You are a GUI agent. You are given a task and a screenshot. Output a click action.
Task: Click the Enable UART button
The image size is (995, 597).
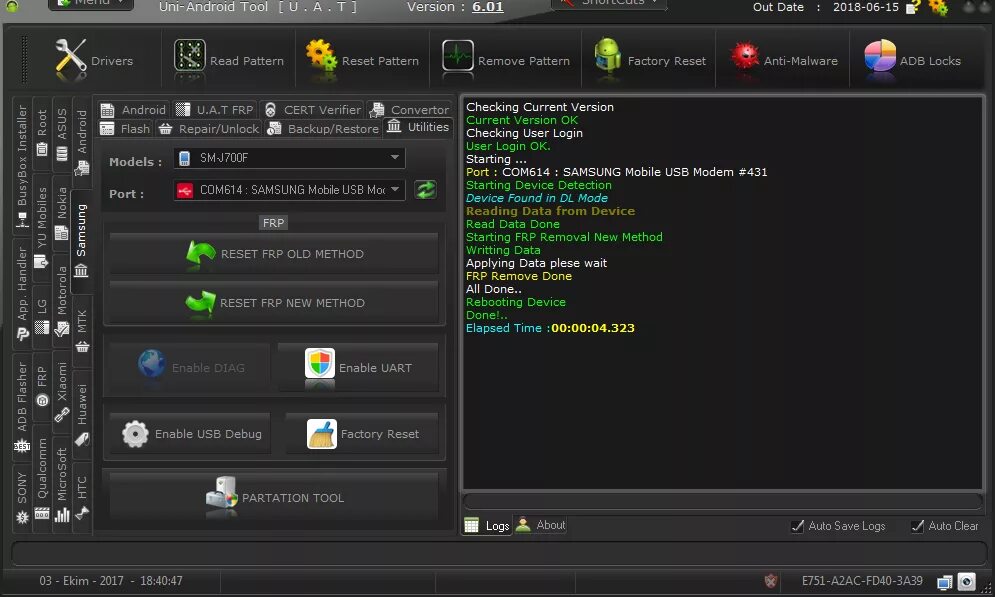tap(358, 367)
